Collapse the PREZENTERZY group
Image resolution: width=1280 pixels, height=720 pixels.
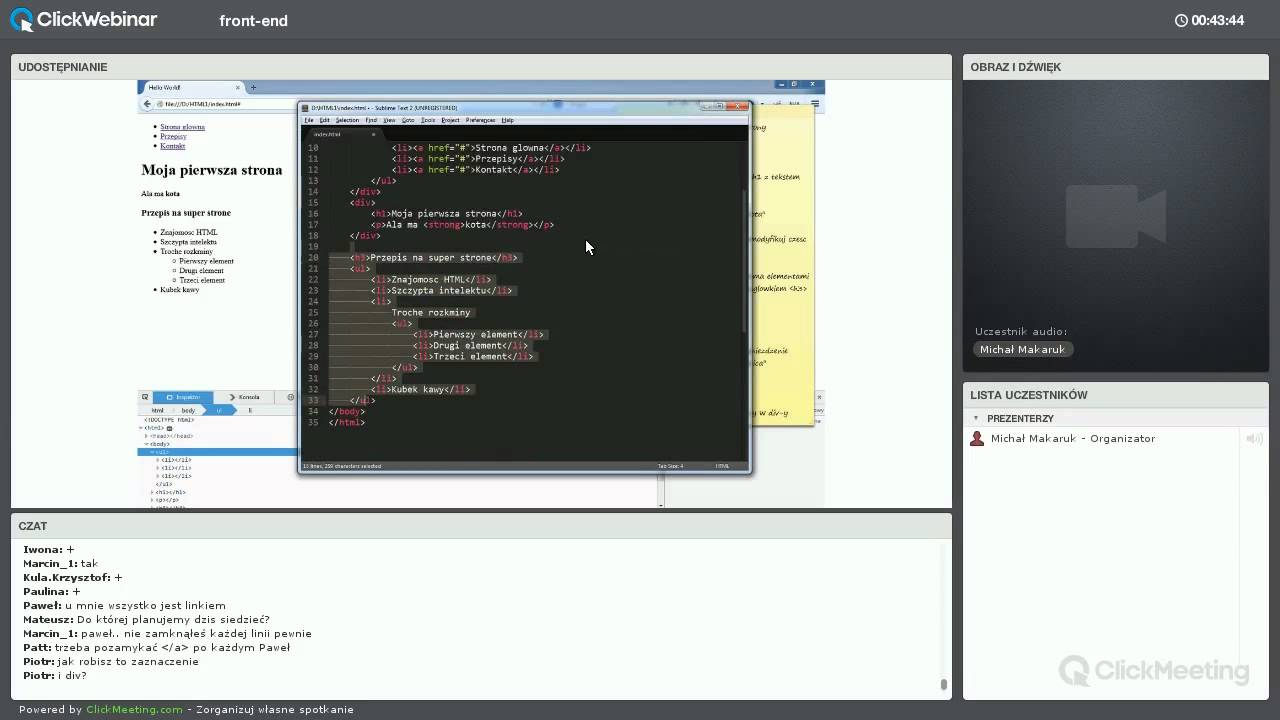click(x=976, y=418)
